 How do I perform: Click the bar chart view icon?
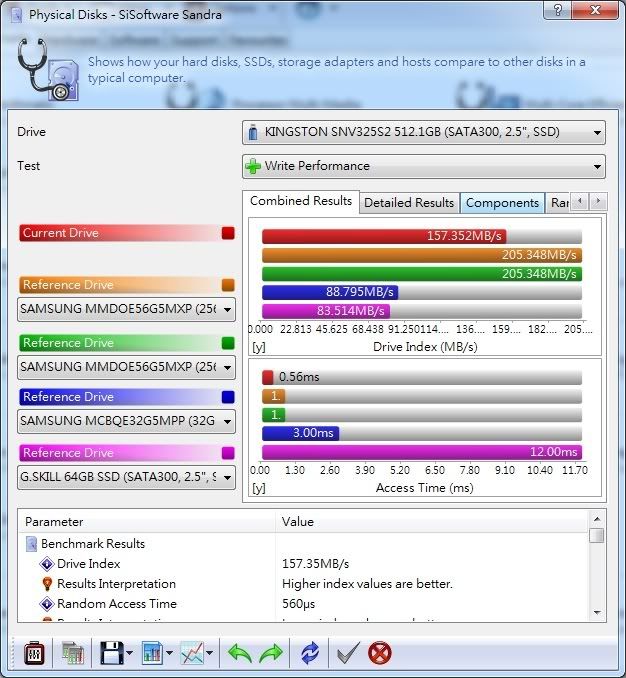[152, 653]
